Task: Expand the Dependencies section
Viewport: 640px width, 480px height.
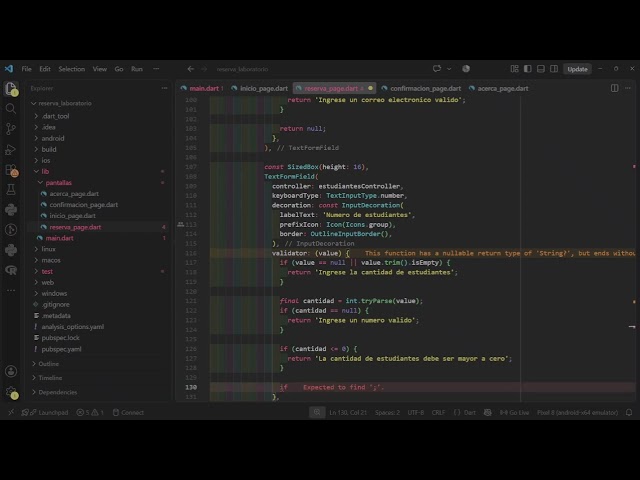Action: point(58,392)
